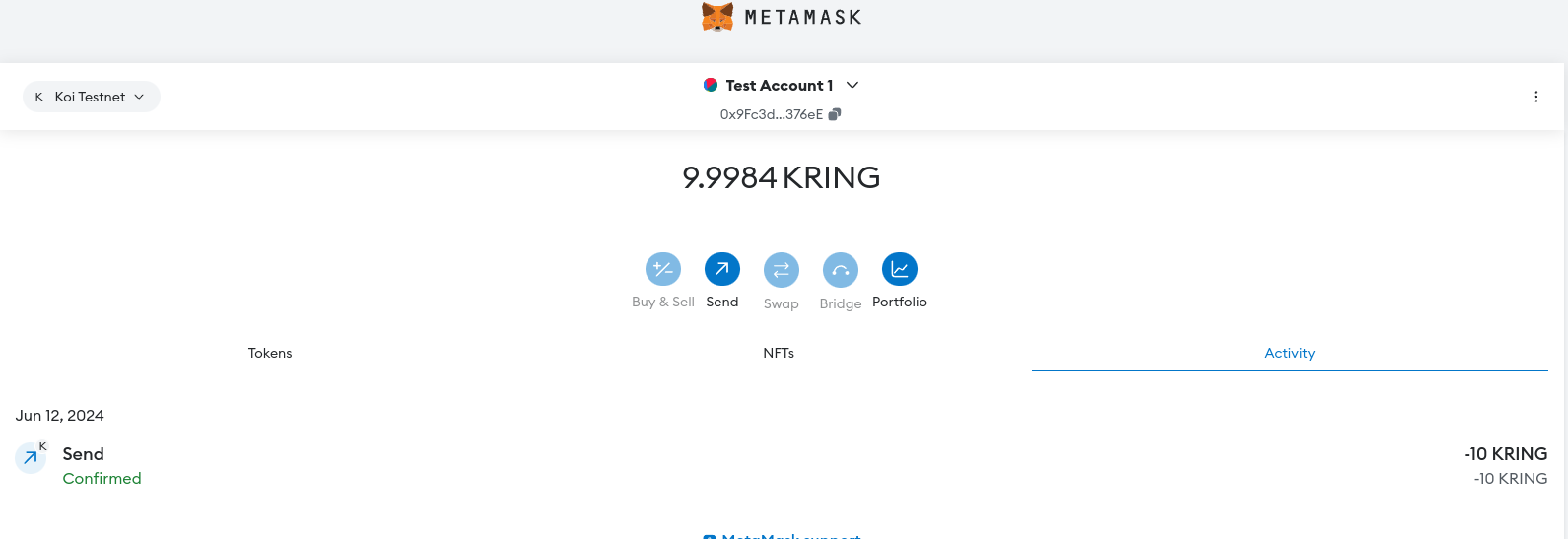This screenshot has height=539, width=1568.
Task: Click the Test Account 1 avatar
Action: click(711, 85)
